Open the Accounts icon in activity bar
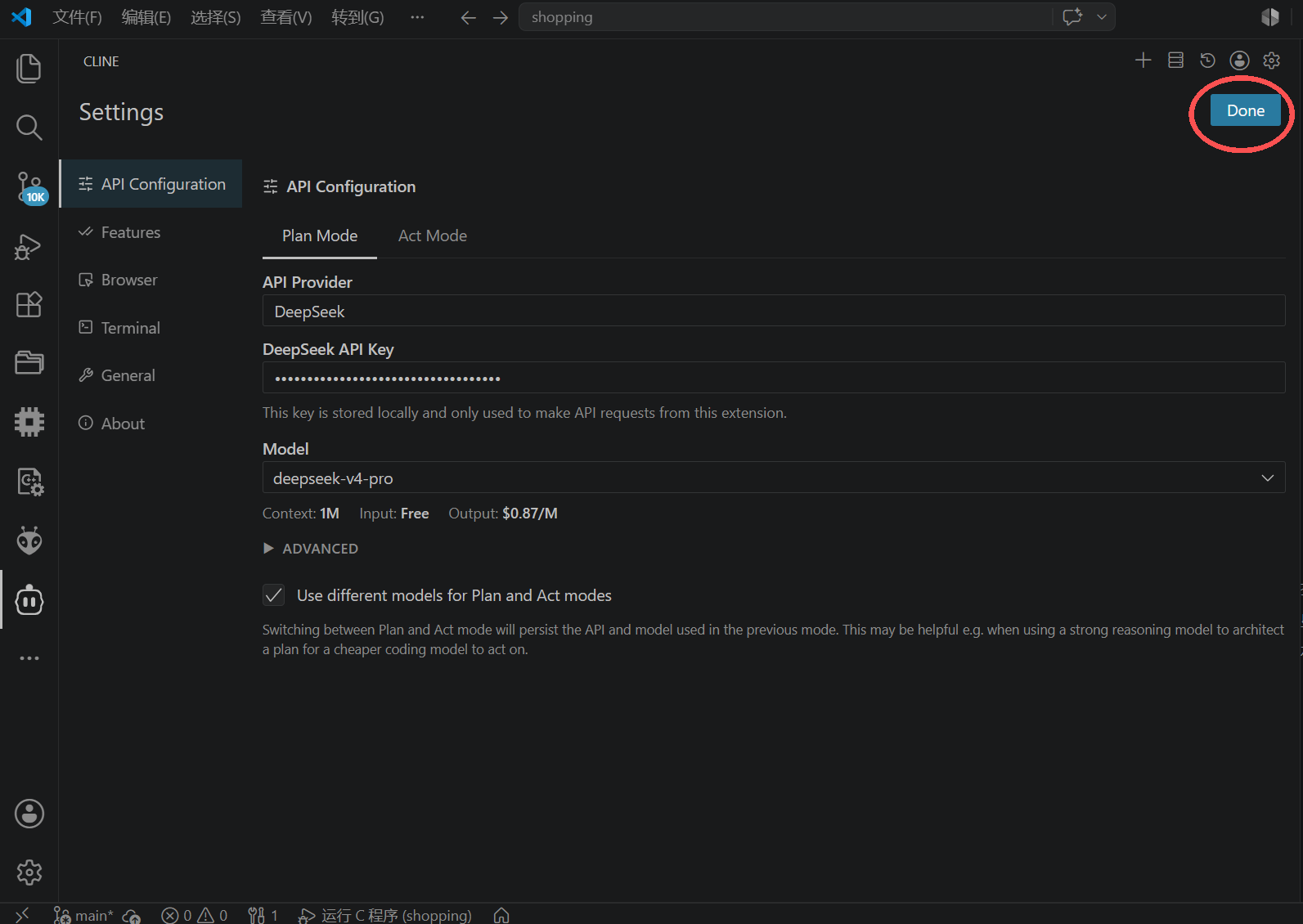 pyautogui.click(x=29, y=814)
